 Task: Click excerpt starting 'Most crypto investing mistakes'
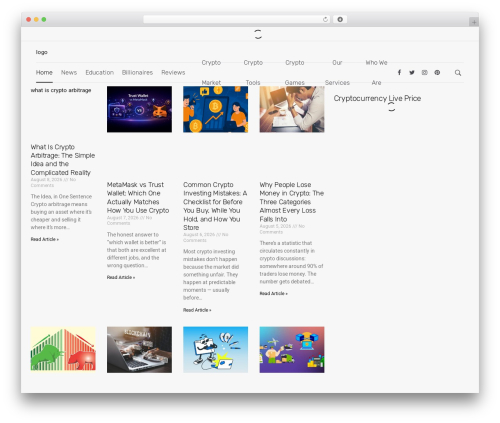tap(211, 274)
